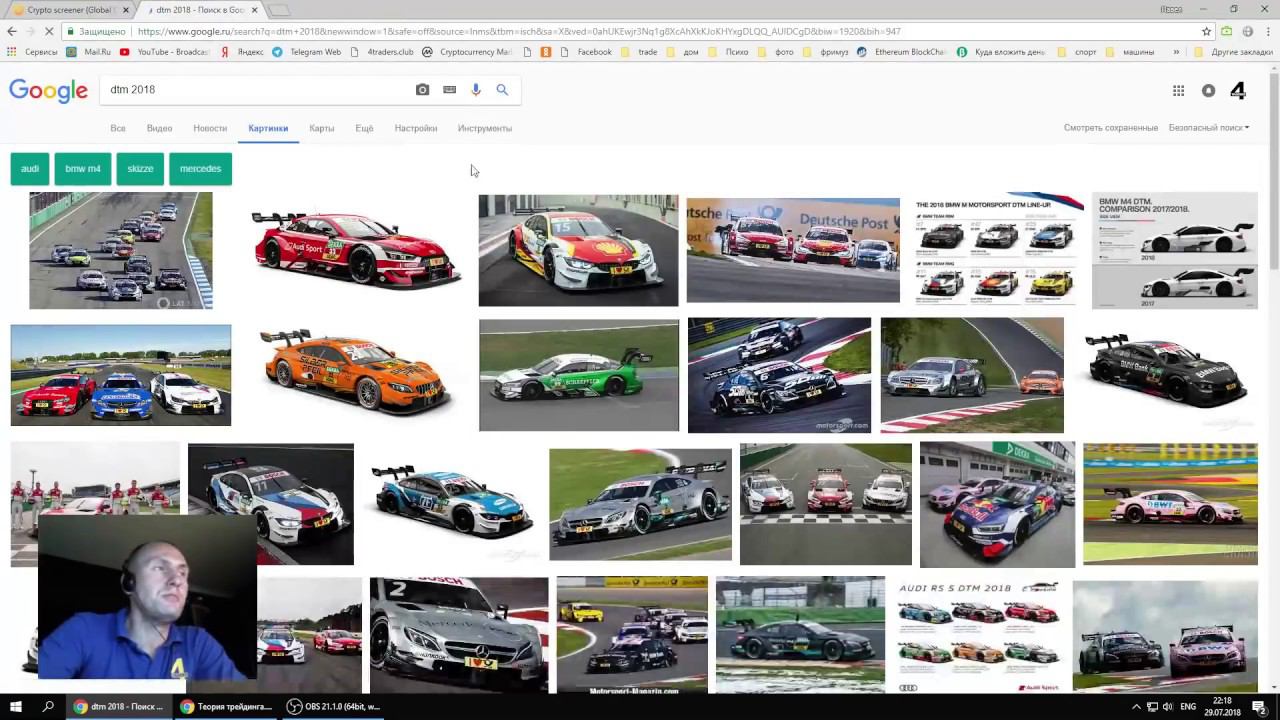This screenshot has width=1280, height=720.
Task: Switch to the Карты search tab
Action: (x=322, y=128)
